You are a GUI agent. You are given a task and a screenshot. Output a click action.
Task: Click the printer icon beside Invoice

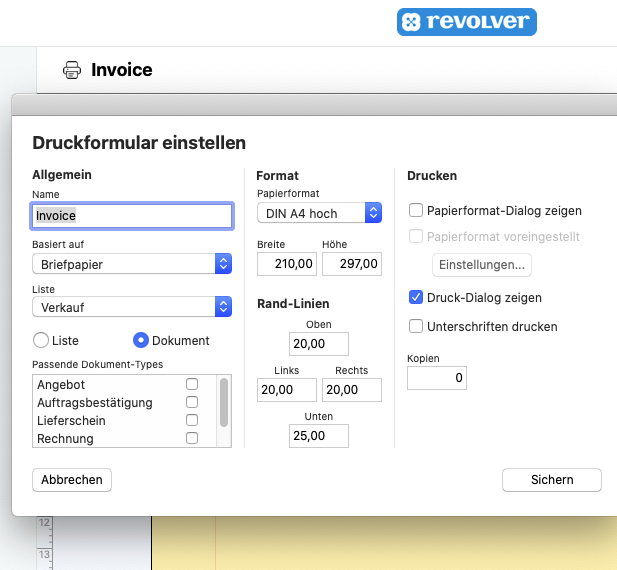[72, 70]
